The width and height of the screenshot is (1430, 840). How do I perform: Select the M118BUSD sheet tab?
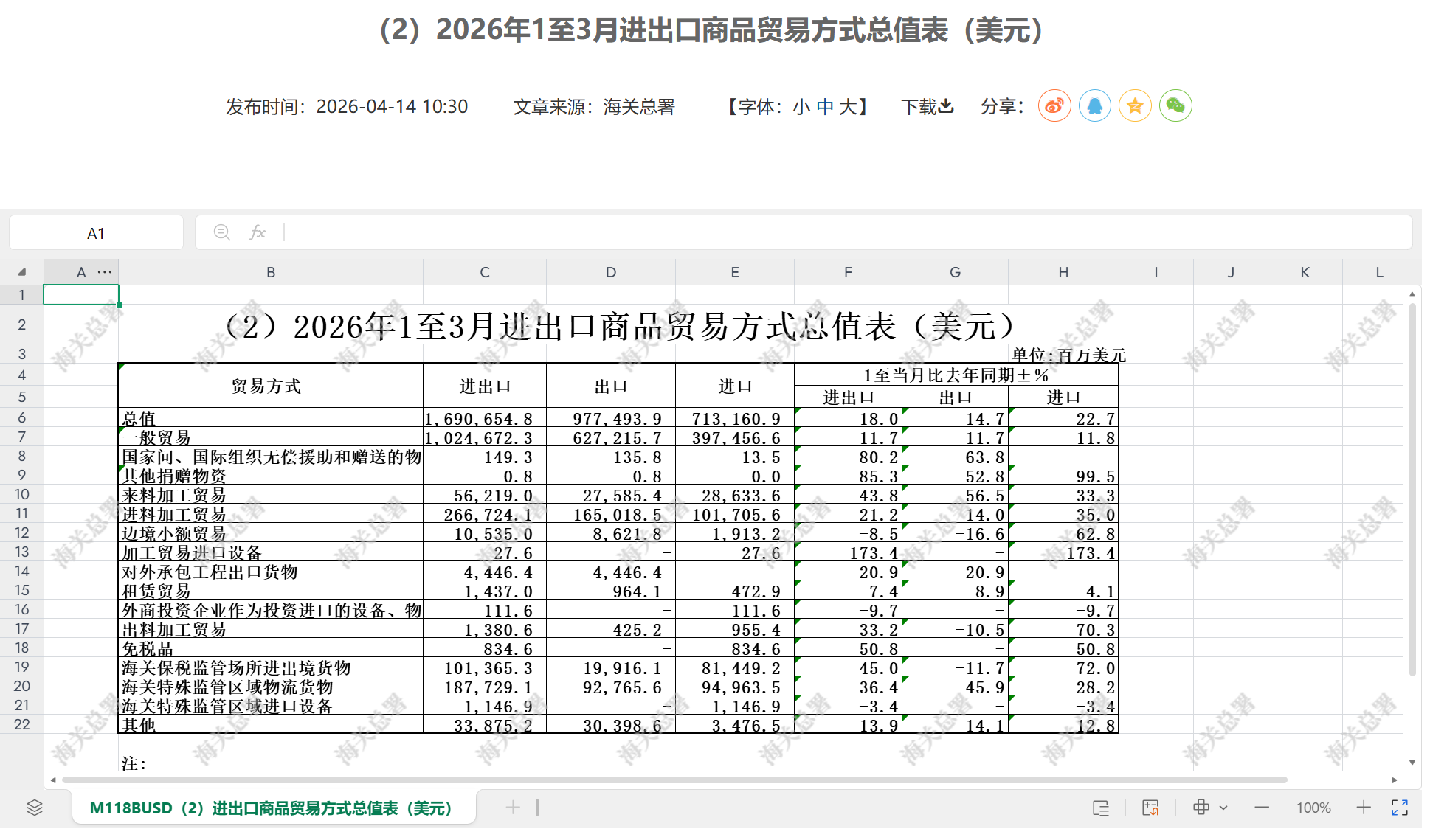point(270,808)
